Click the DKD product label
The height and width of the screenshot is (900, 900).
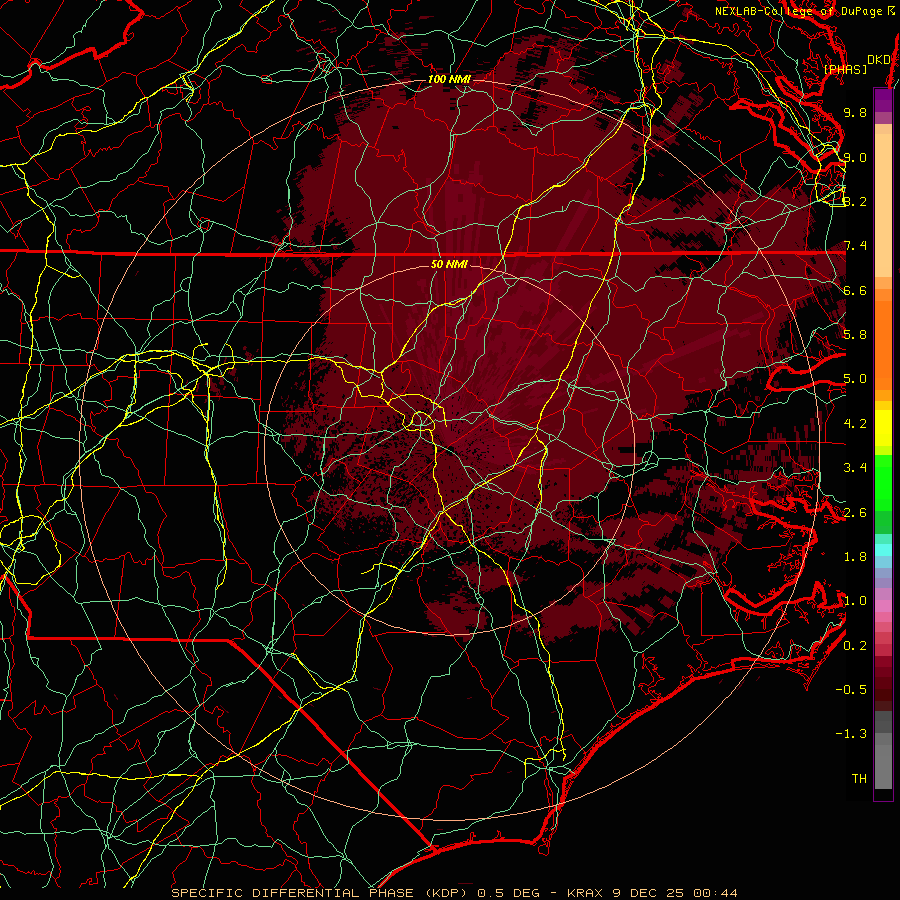point(878,59)
